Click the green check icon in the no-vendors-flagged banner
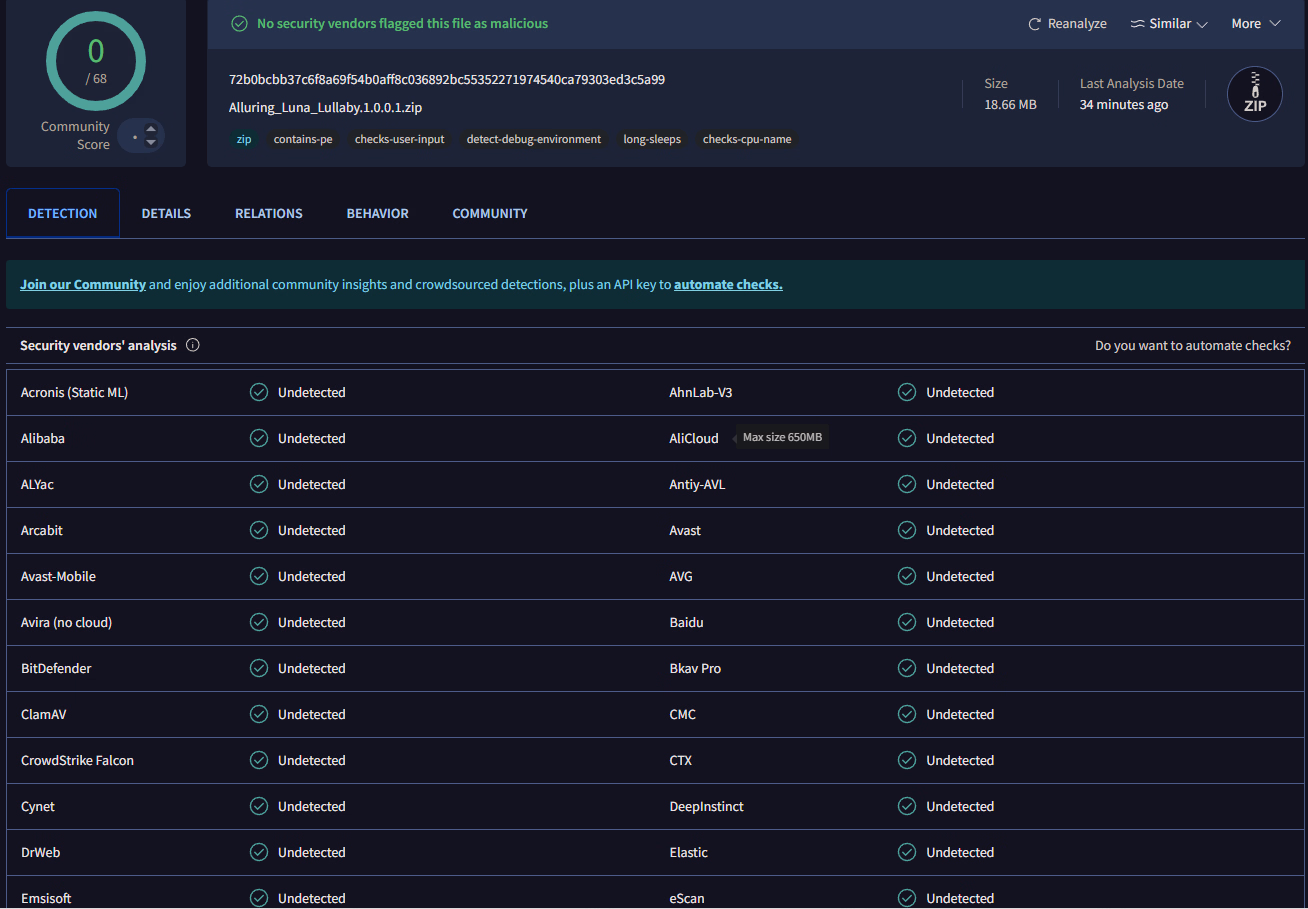The image size is (1308, 909). coord(239,23)
